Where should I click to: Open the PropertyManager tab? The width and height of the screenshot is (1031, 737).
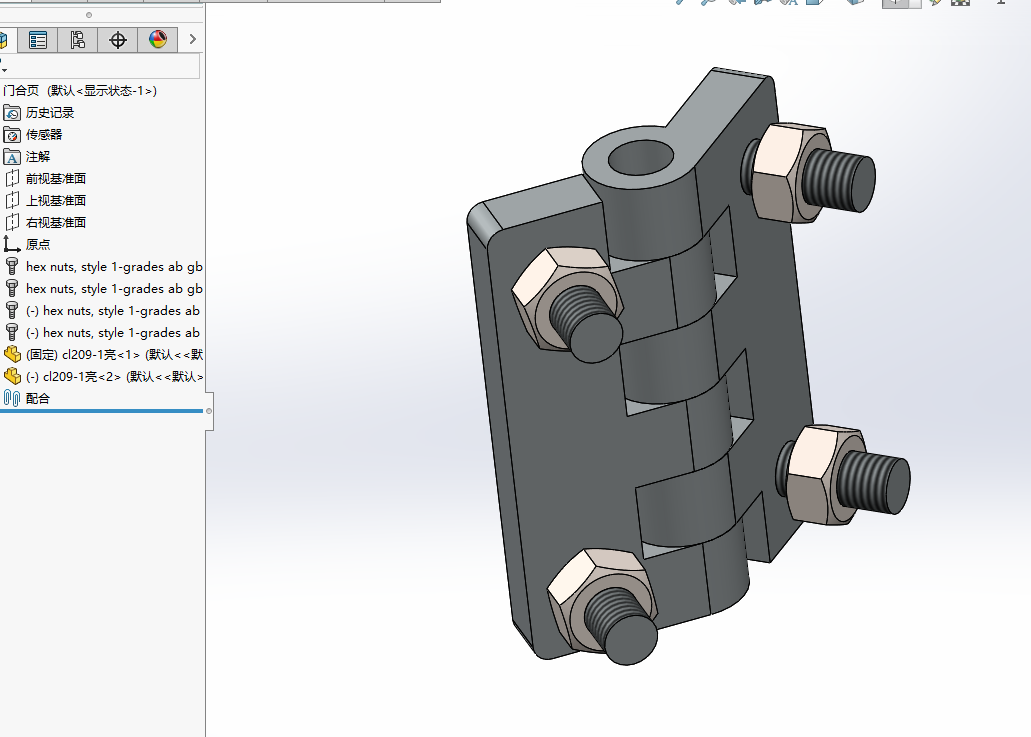click(x=37, y=40)
